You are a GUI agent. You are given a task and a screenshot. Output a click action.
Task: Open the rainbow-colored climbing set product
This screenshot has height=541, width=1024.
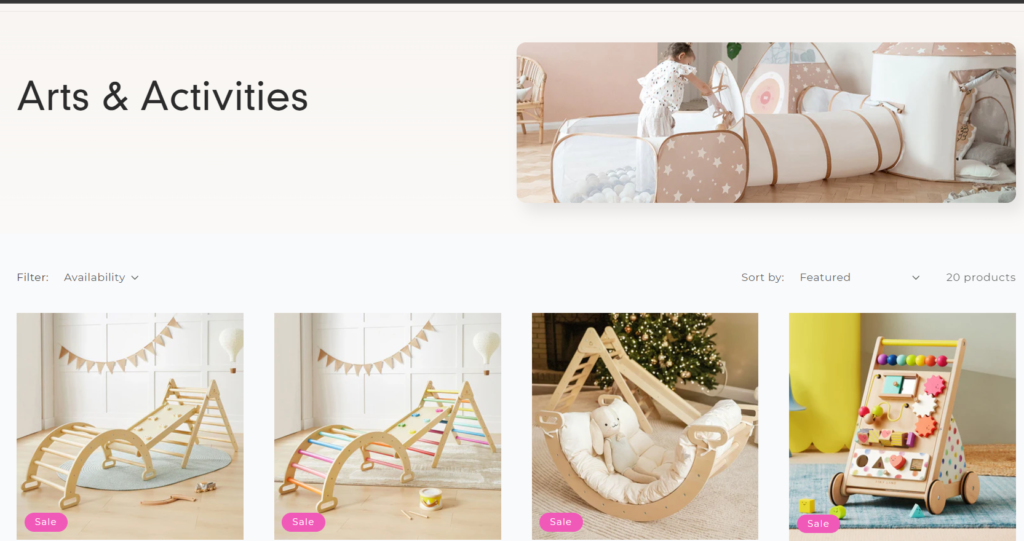pyautogui.click(x=387, y=426)
